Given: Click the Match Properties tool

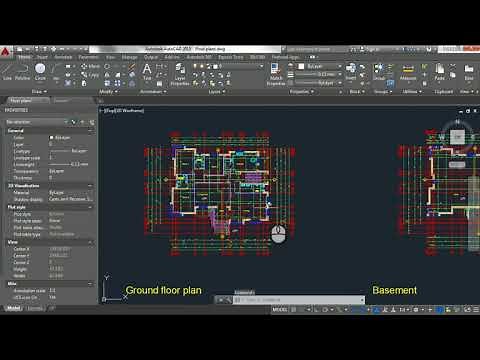Looking at the screenshot, I should 276,75.
